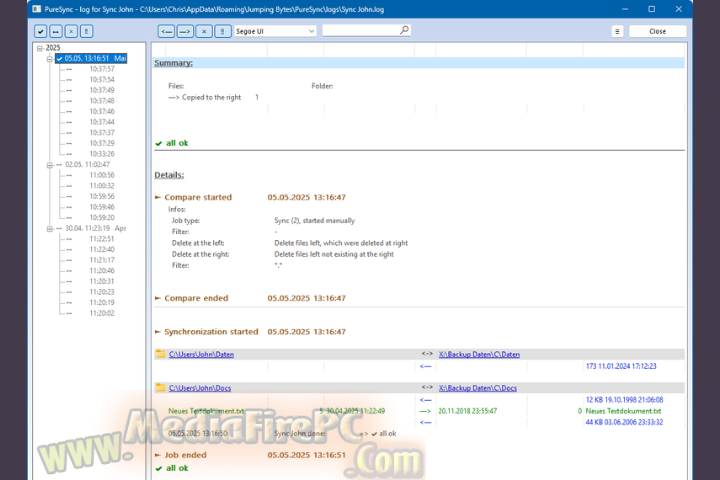This screenshot has height=480, width=720.
Task: Open the 11:22:51 log entry
Action: [x=102, y=239]
